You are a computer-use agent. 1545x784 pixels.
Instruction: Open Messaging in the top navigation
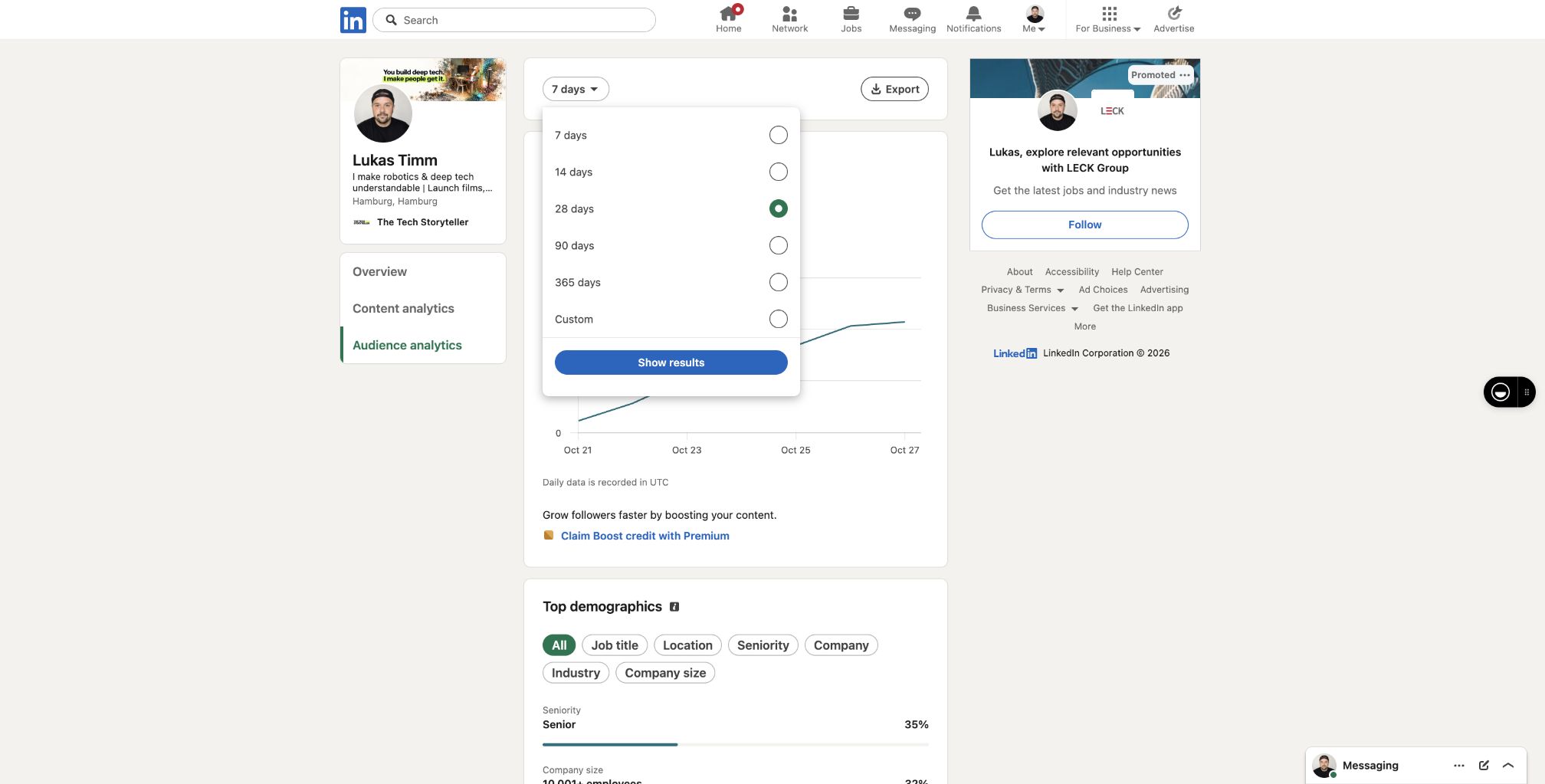click(912, 20)
